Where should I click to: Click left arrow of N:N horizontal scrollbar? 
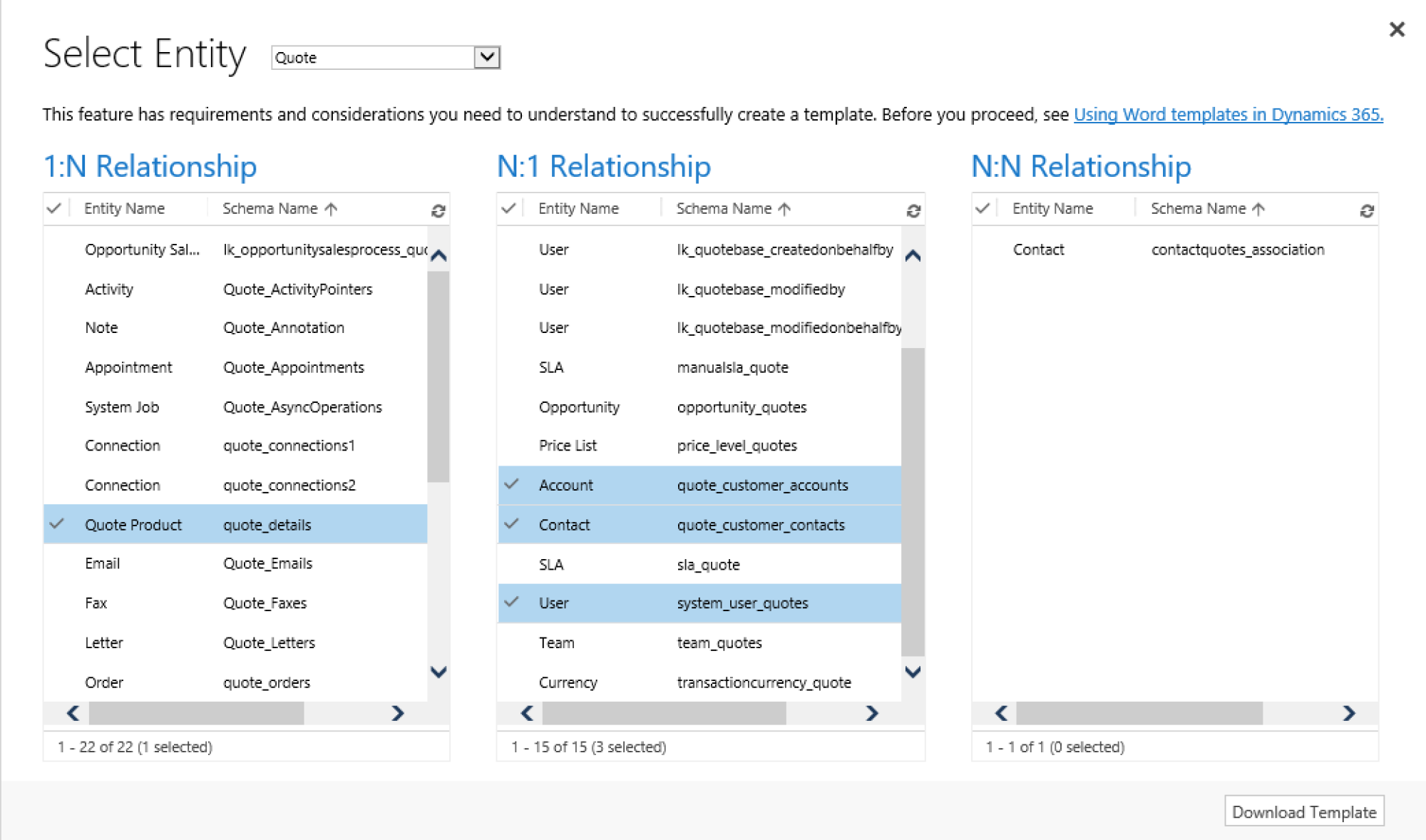coord(1001,713)
